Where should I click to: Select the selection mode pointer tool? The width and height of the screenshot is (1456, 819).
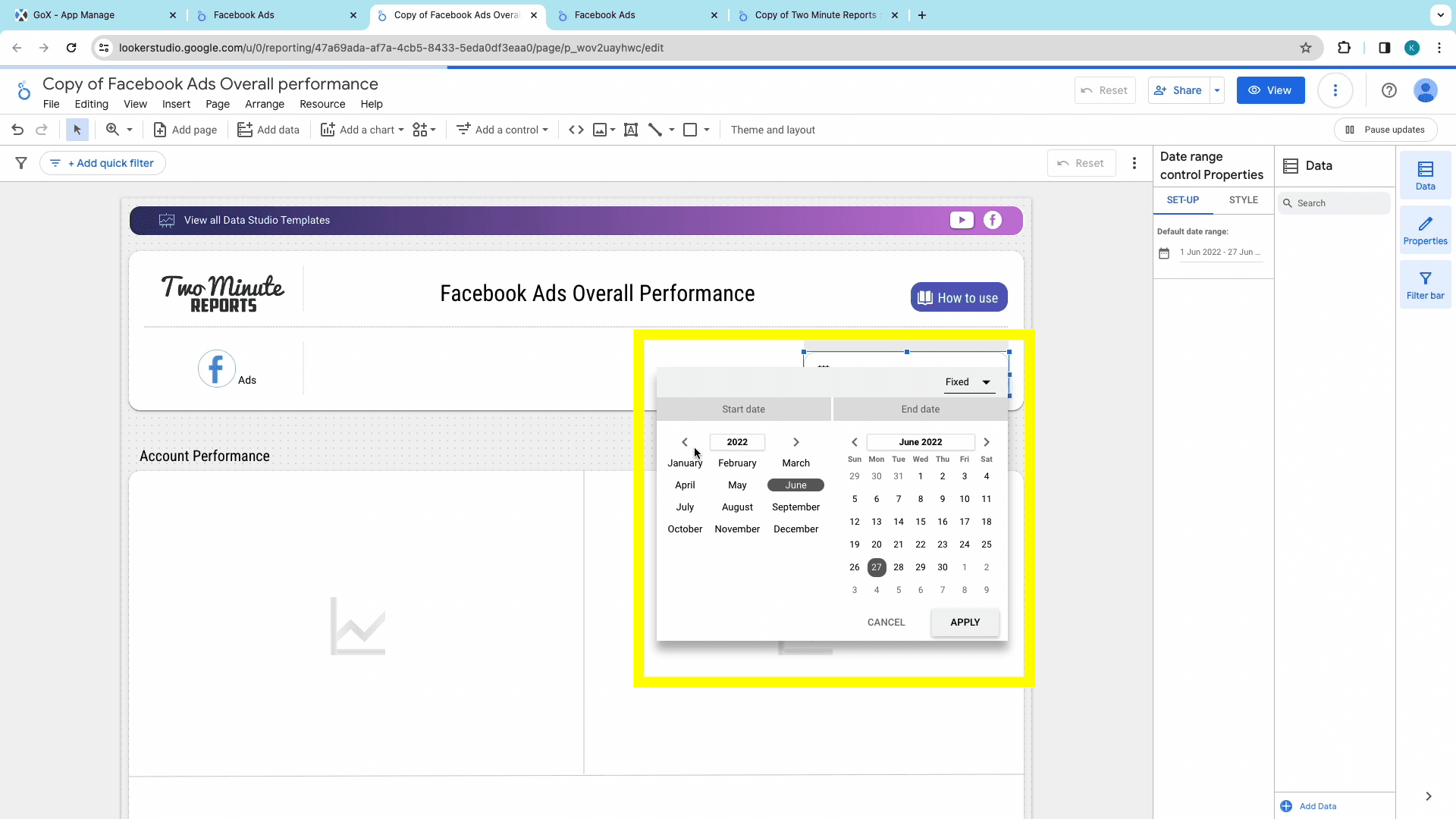77,130
